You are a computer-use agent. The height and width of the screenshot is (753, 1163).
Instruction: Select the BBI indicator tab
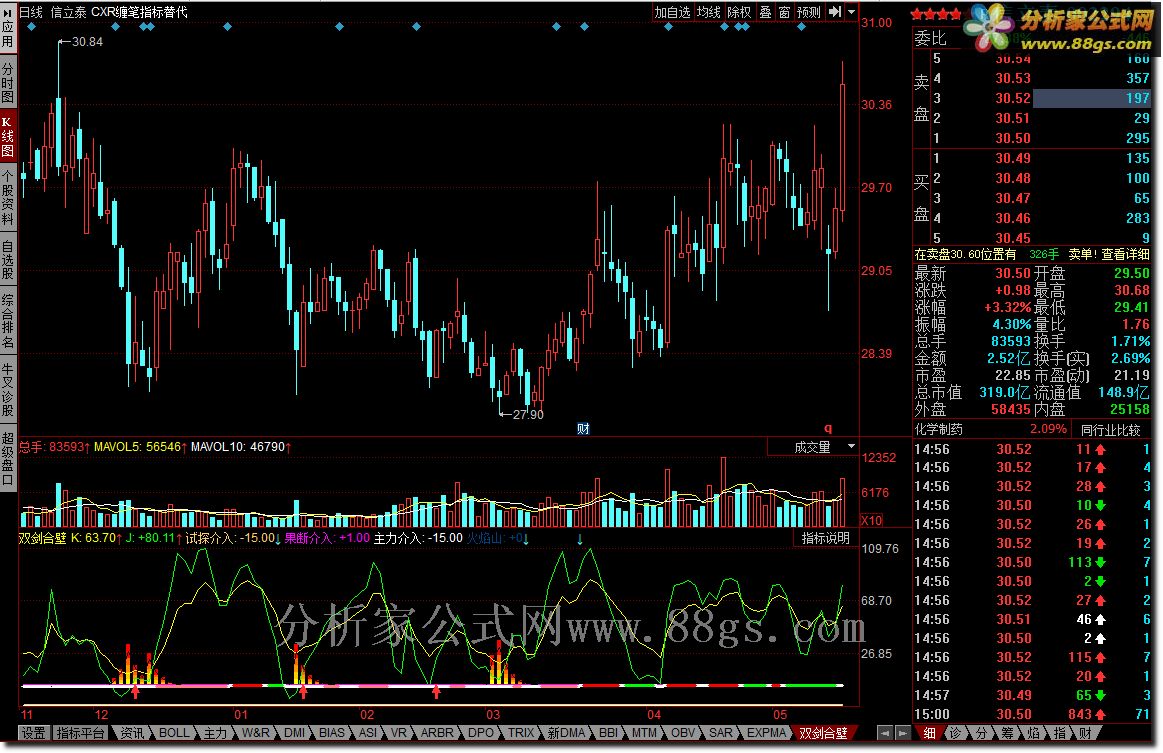tap(608, 733)
